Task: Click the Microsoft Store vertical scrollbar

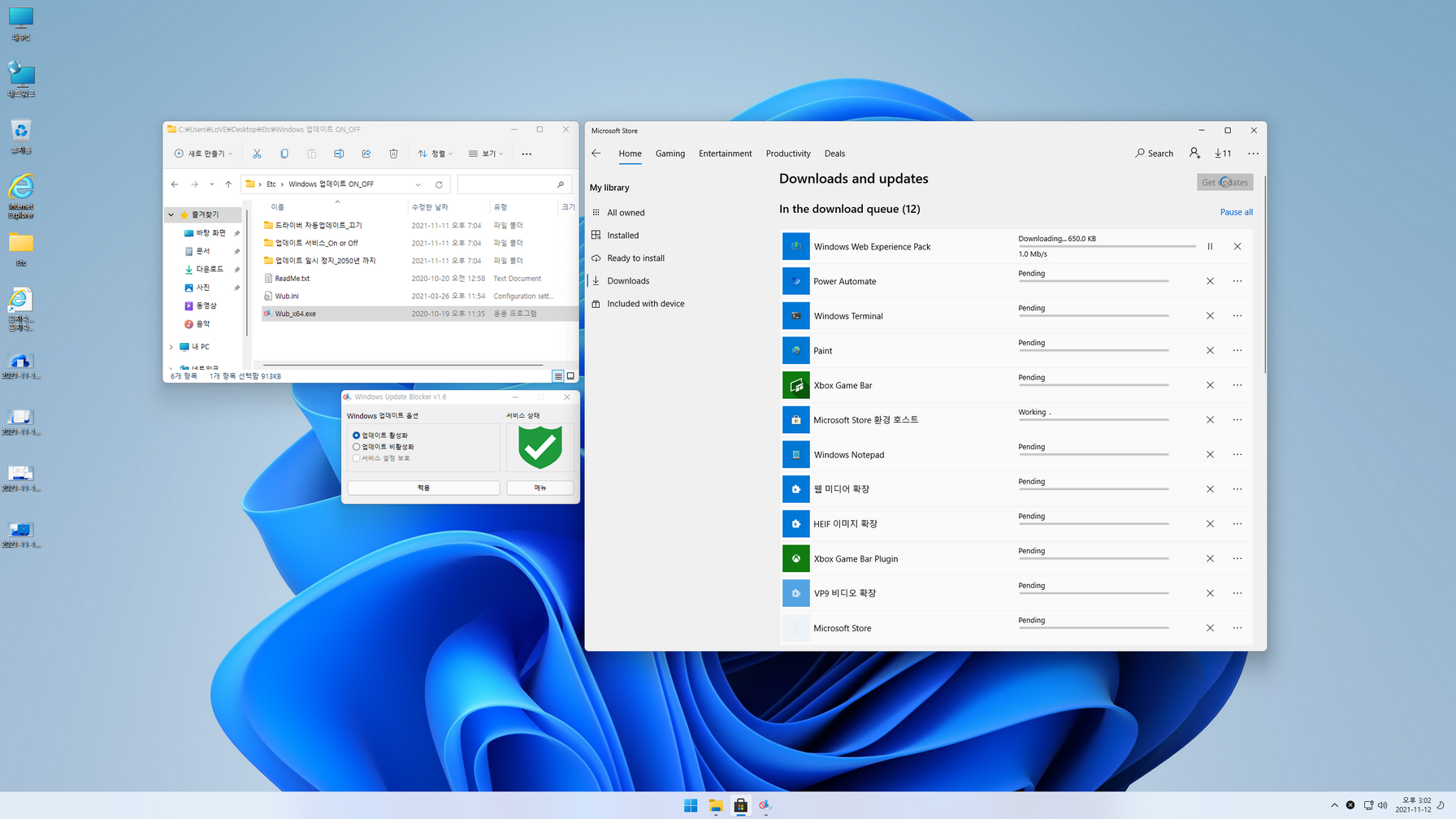Action: coord(1264,276)
